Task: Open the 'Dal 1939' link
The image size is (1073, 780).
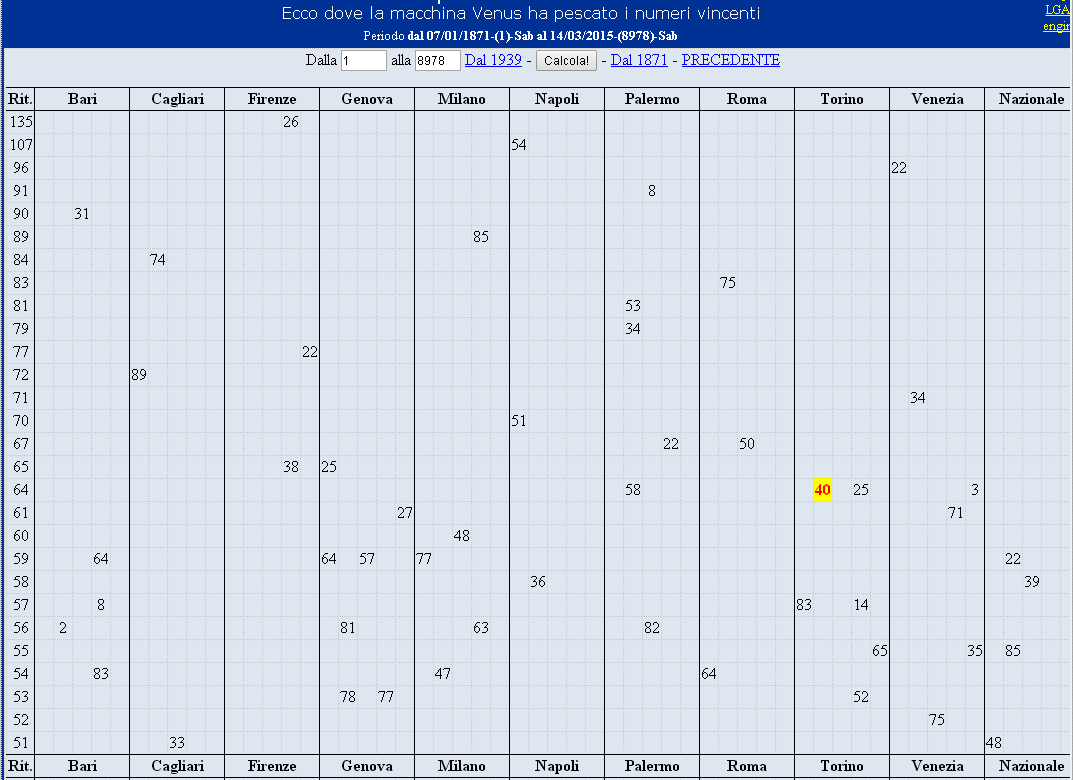Action: point(493,60)
